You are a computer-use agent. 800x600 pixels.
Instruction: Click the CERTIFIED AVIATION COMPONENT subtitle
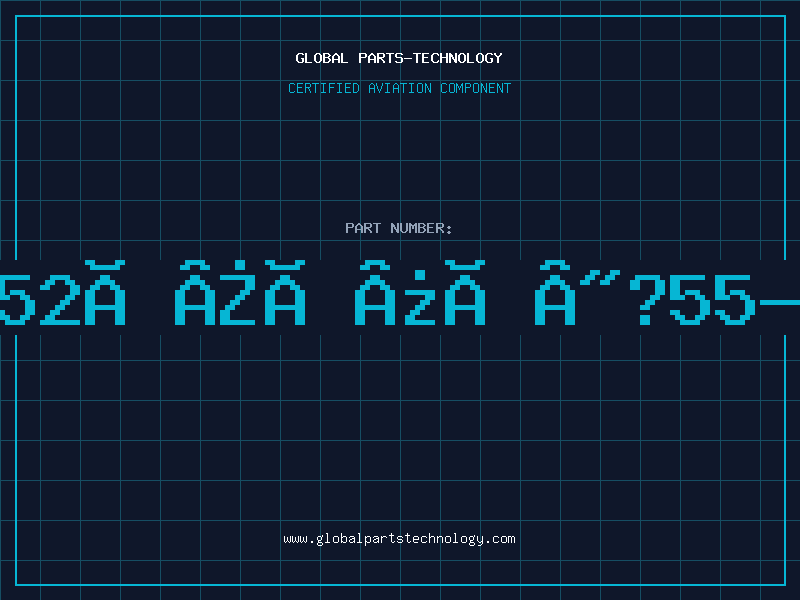tap(399, 88)
